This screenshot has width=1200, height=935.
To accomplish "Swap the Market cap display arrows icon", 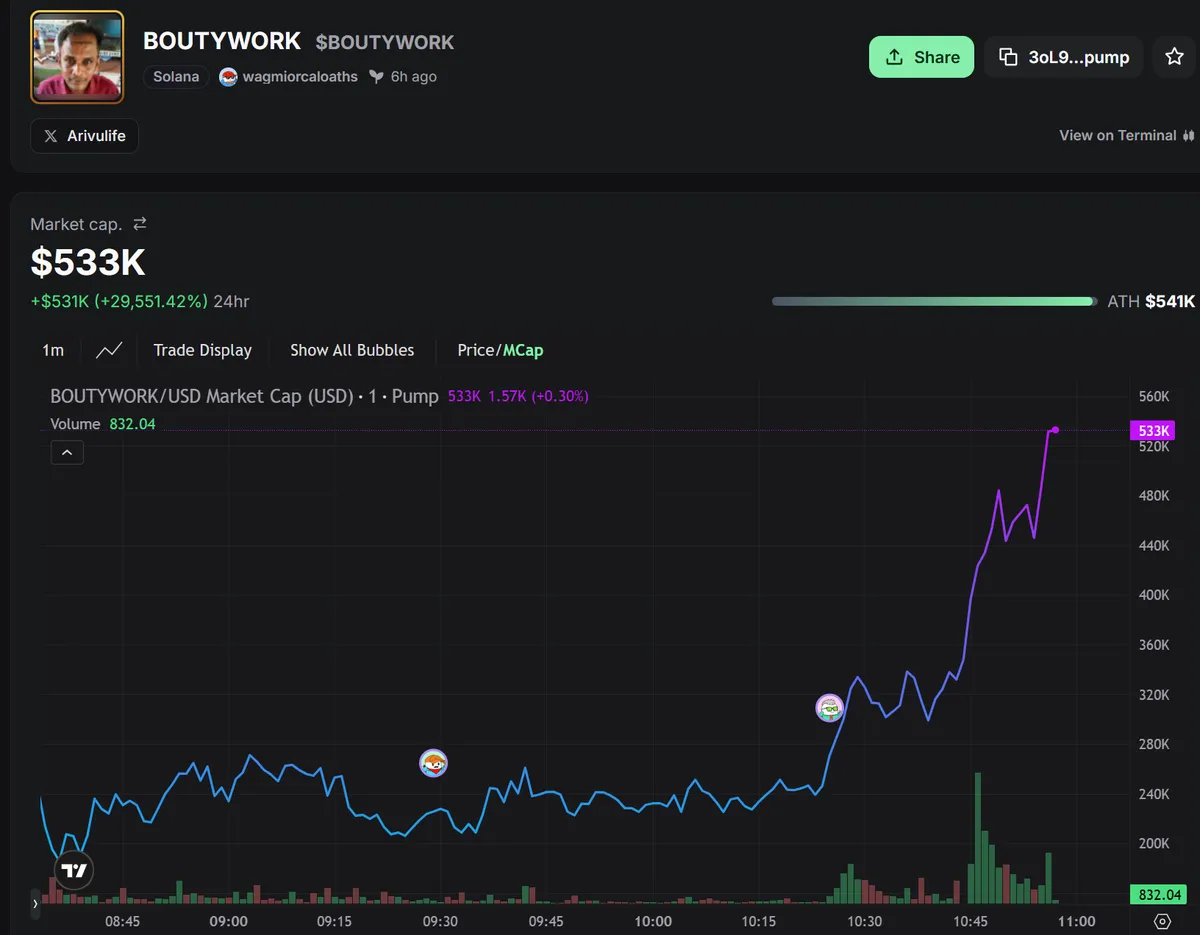I will (x=140, y=224).
